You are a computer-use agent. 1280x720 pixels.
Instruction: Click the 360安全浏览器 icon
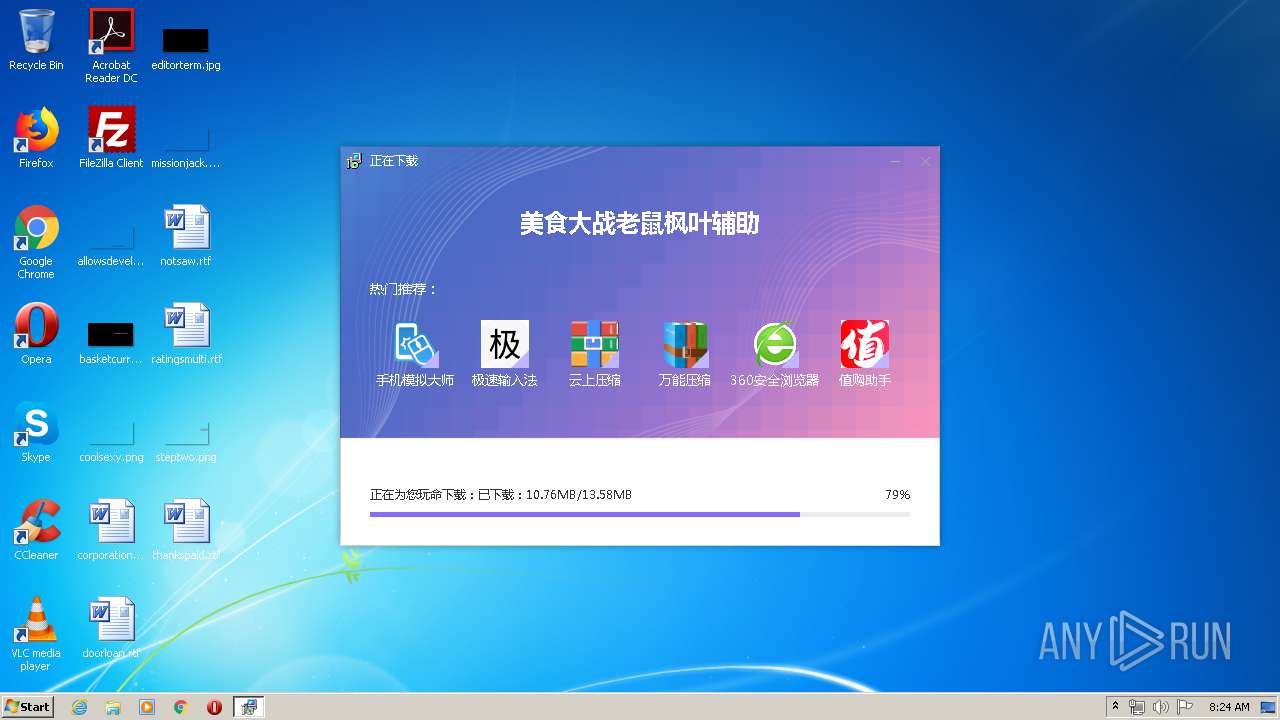point(775,345)
